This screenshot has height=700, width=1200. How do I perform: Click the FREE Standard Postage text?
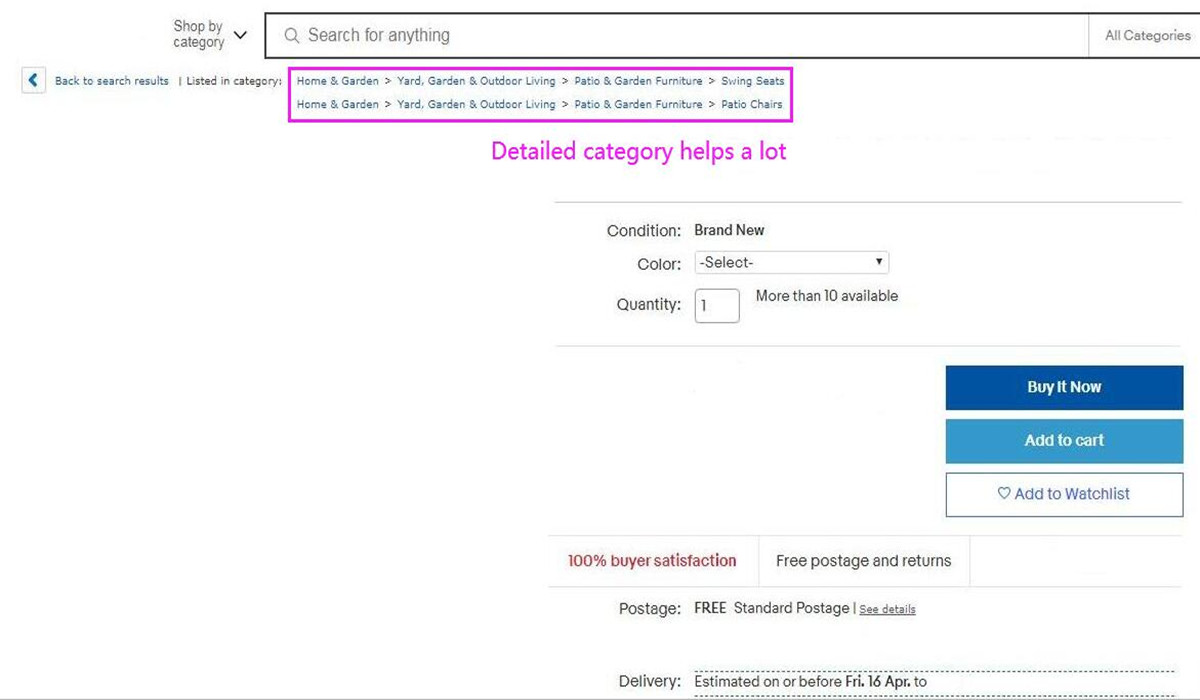(x=772, y=608)
